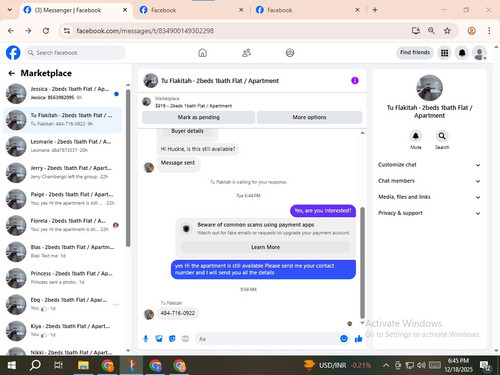Open Chrome three-dot menu
The height and width of the screenshot is (375, 500).
pos(489,31)
